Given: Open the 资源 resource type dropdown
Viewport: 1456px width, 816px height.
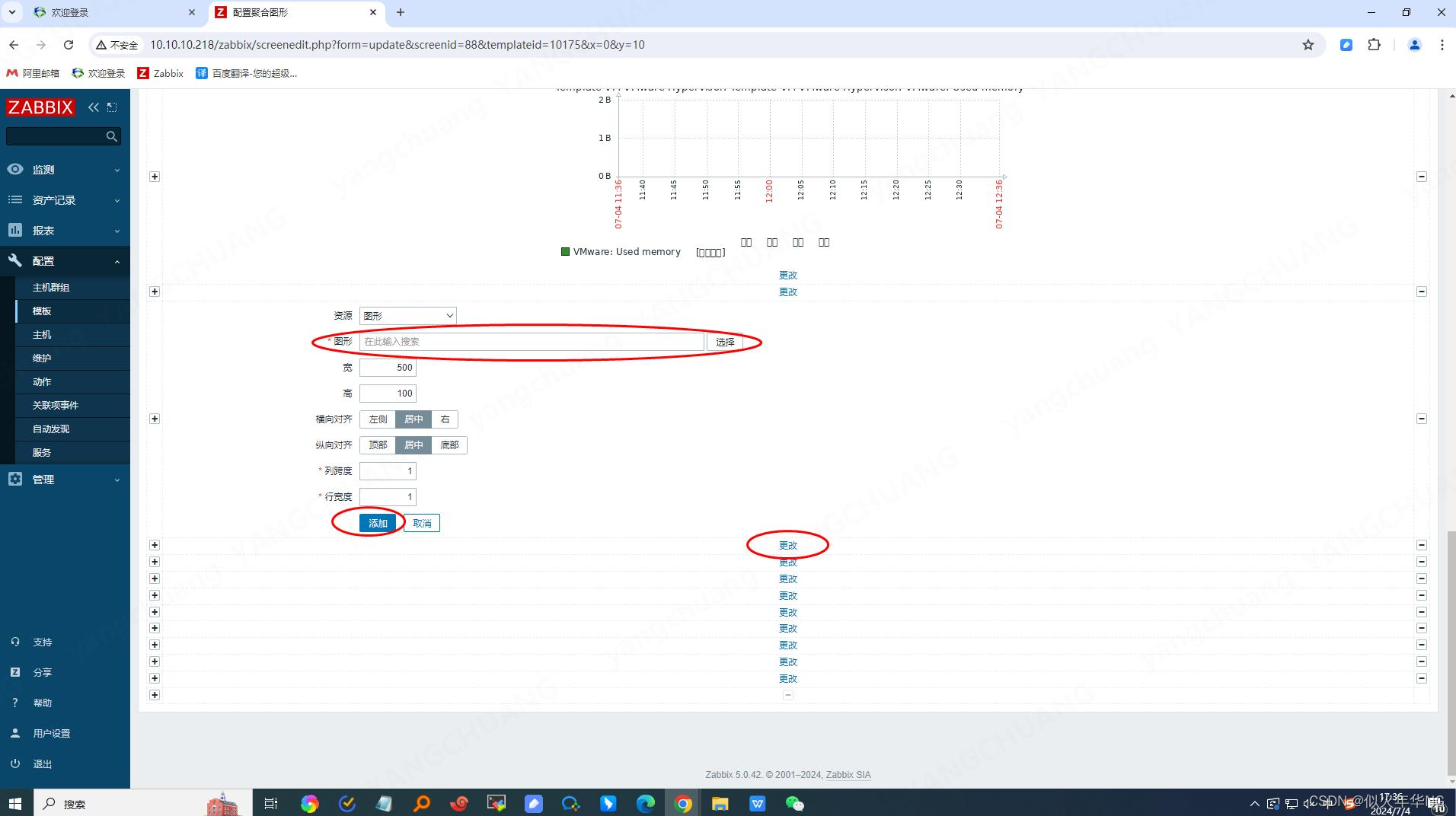Looking at the screenshot, I should (x=407, y=316).
